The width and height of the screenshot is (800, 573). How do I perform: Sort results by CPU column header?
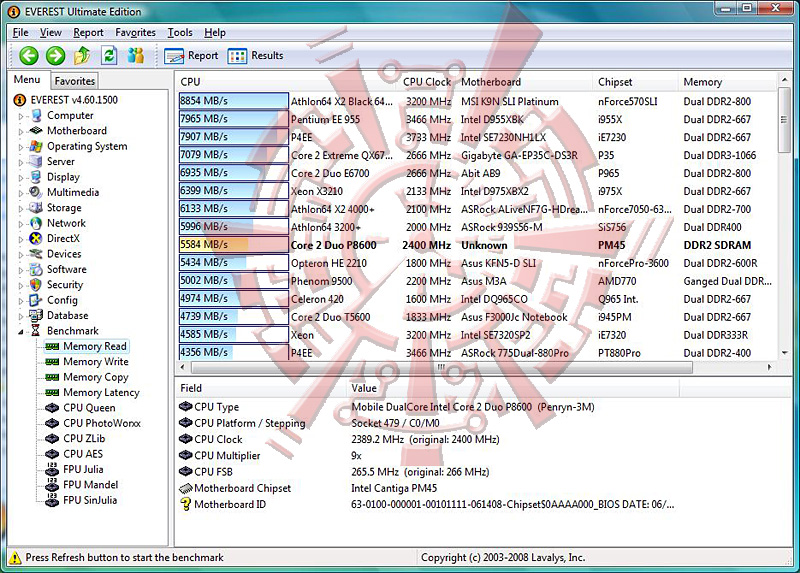286,82
